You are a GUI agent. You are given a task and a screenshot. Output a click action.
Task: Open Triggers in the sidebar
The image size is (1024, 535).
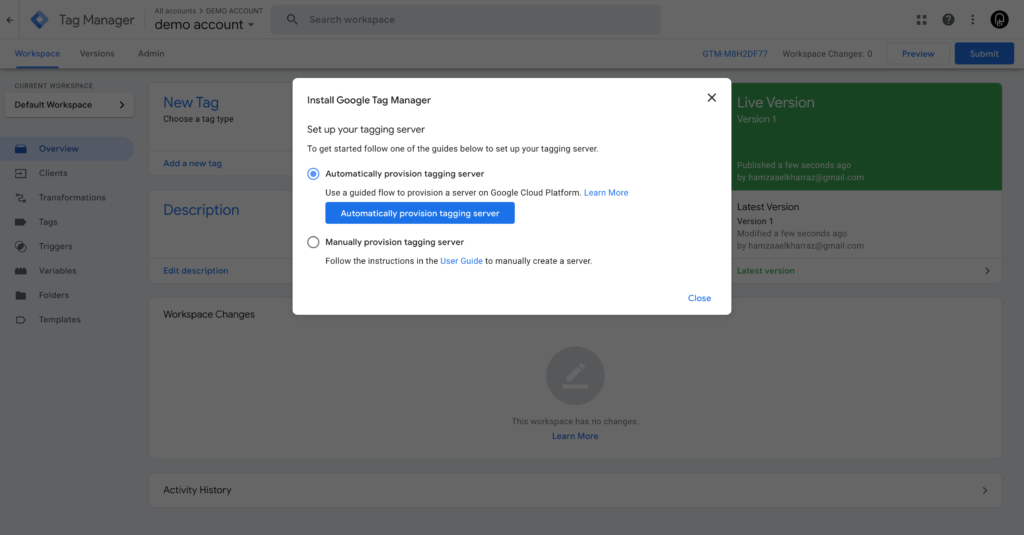tap(56, 246)
